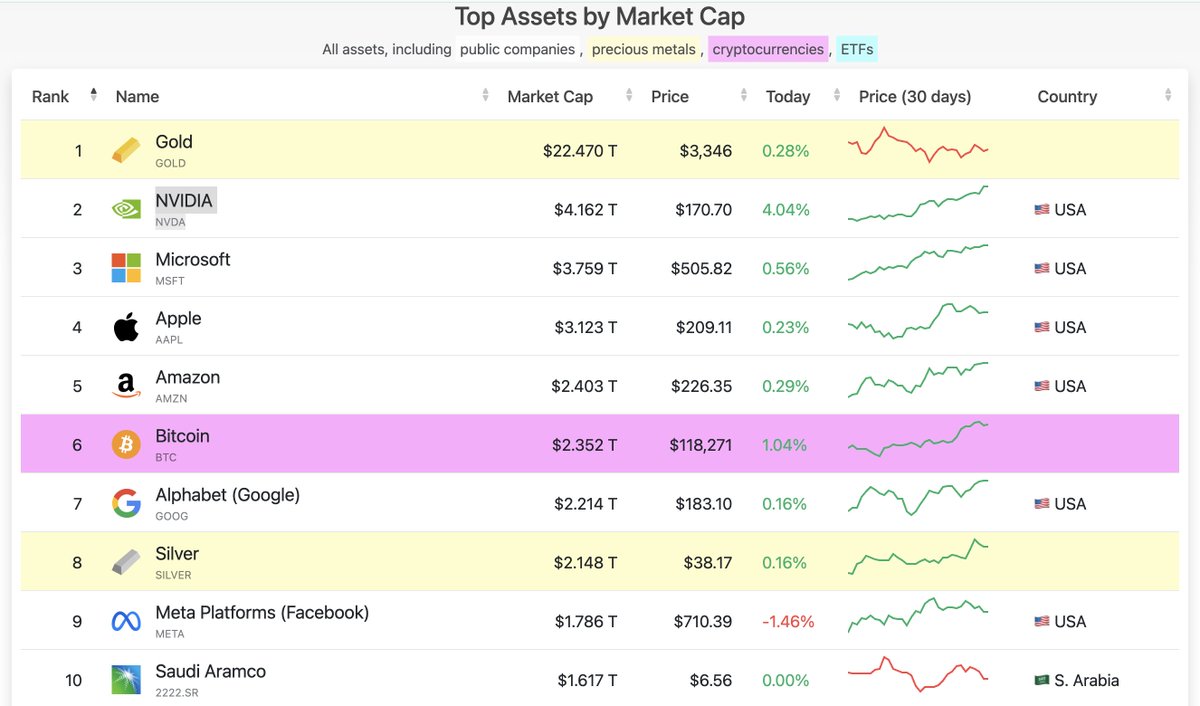Click the Apple logo icon

pos(126,327)
